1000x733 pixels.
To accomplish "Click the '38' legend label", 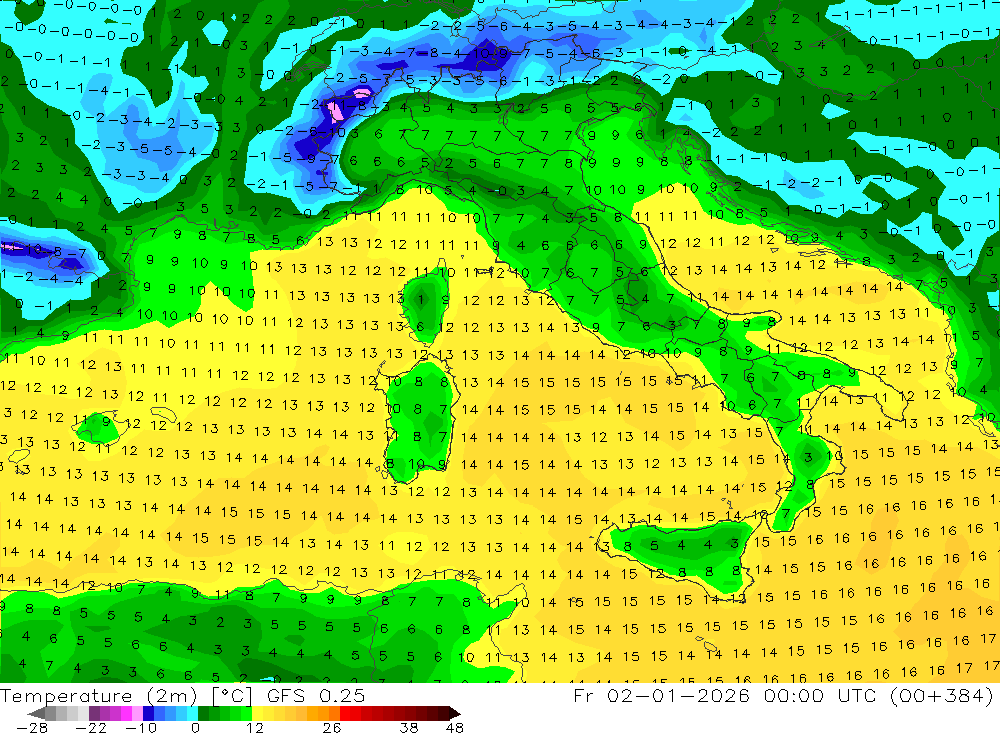I will coord(409,728).
